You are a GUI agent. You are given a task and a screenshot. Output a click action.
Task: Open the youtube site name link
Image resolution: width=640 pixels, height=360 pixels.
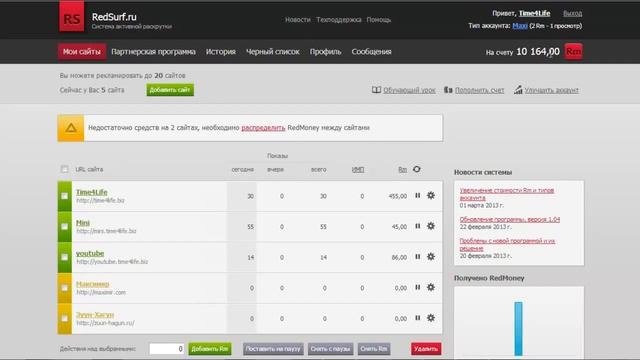point(90,253)
